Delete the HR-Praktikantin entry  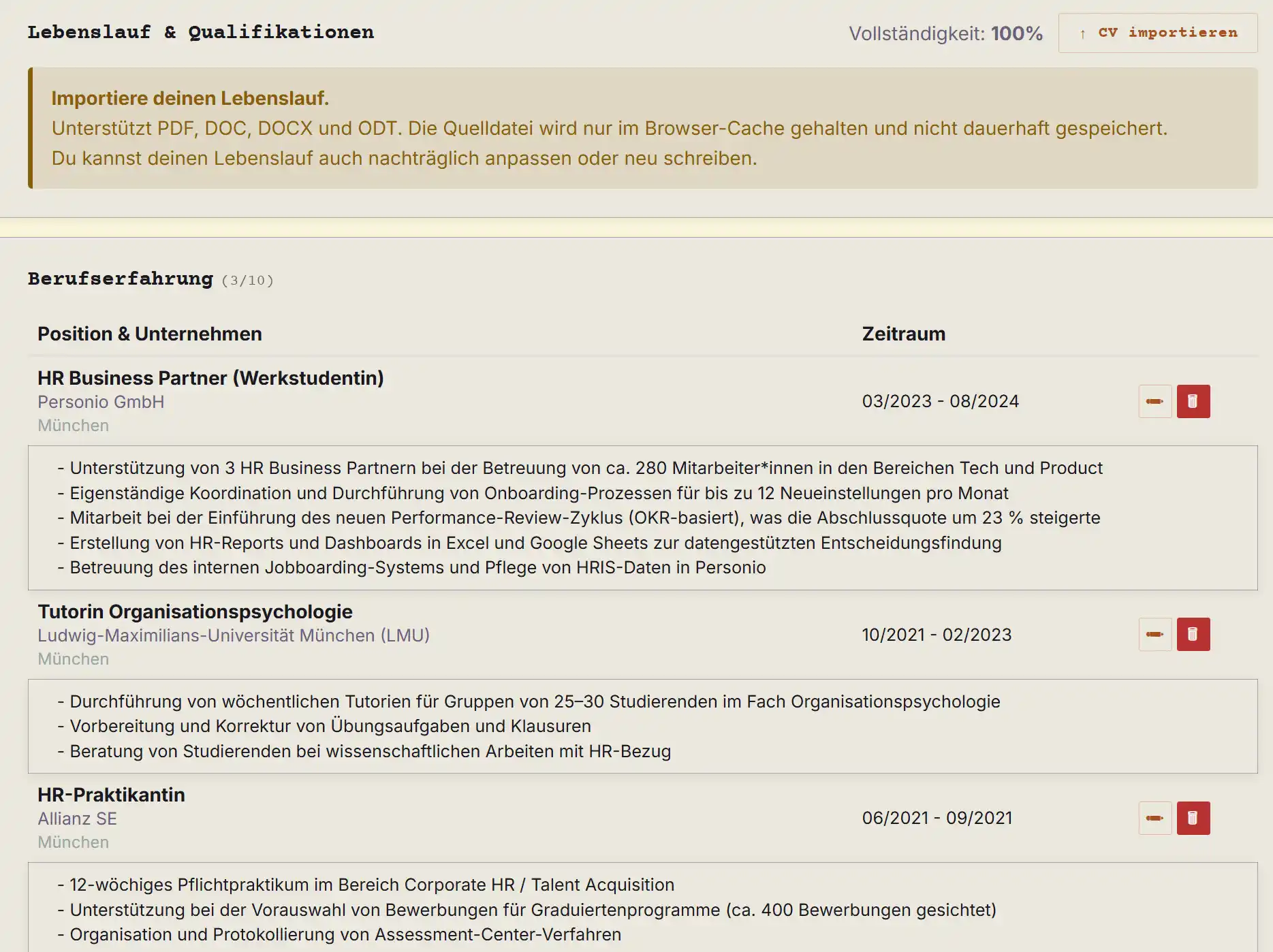click(1193, 818)
